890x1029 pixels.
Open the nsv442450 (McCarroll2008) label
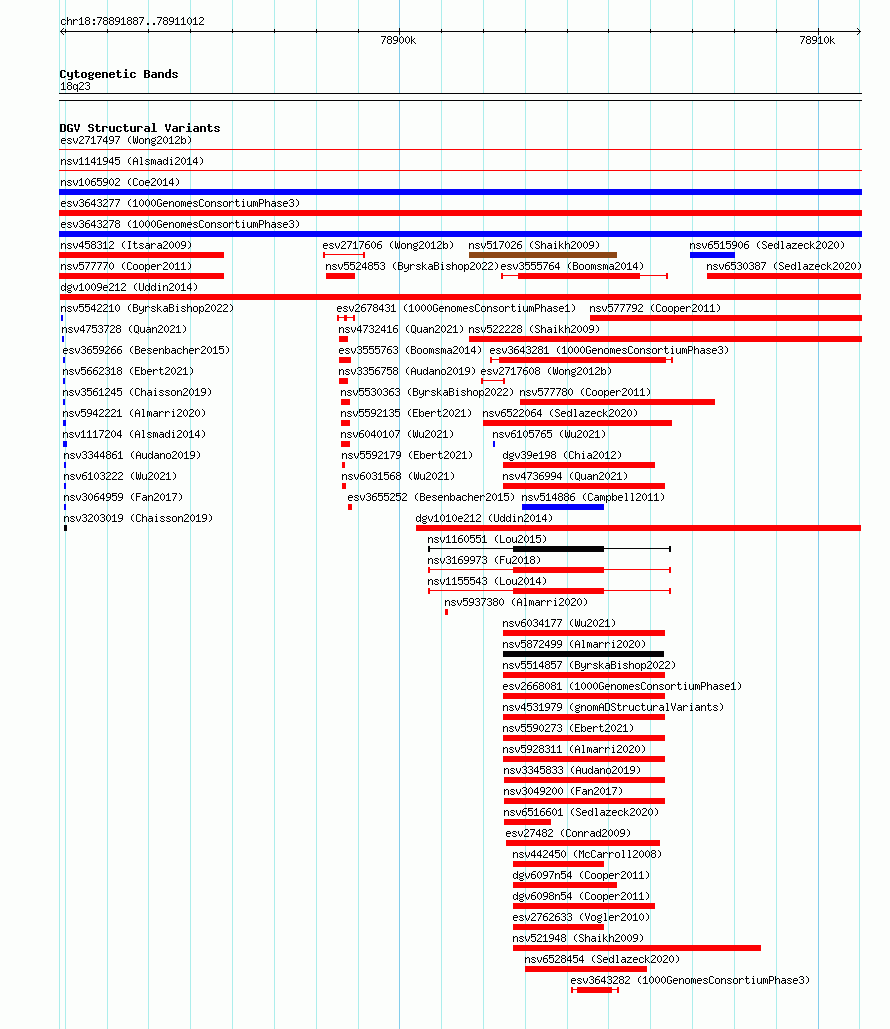(x=587, y=854)
